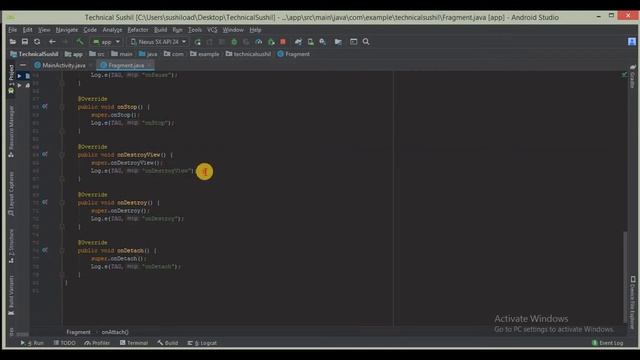Open the File menu
The height and width of the screenshot is (360, 640).
pos(12,30)
